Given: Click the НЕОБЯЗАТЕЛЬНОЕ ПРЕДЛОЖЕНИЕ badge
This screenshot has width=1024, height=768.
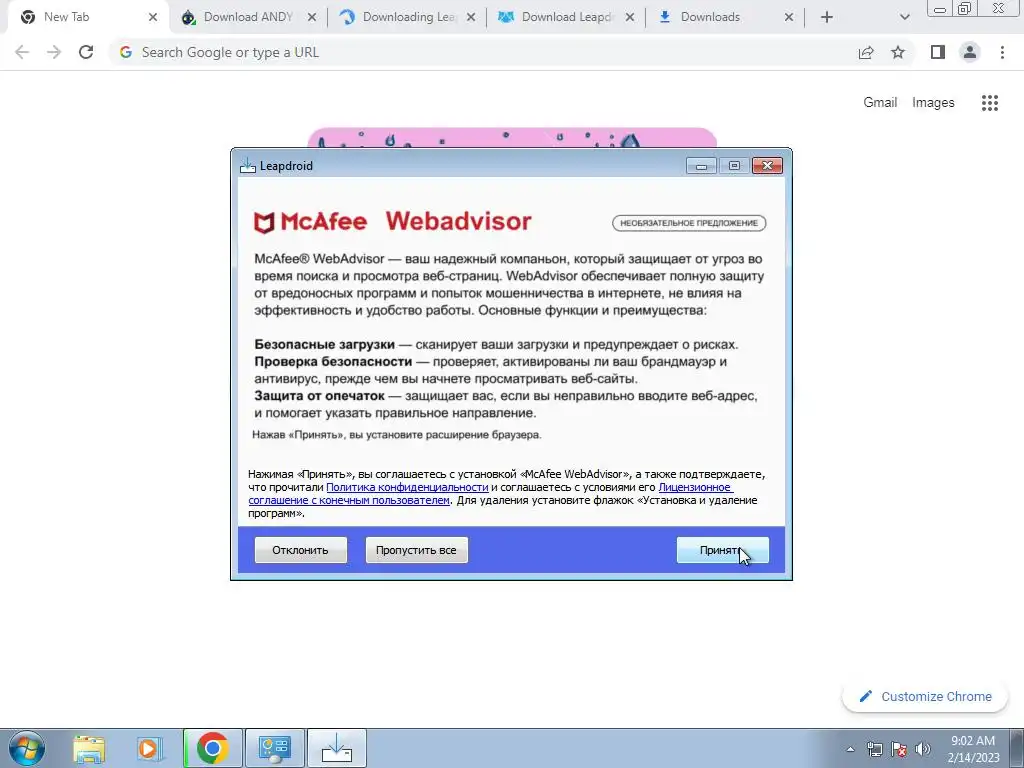Looking at the screenshot, I should pyautogui.click(x=689, y=223).
